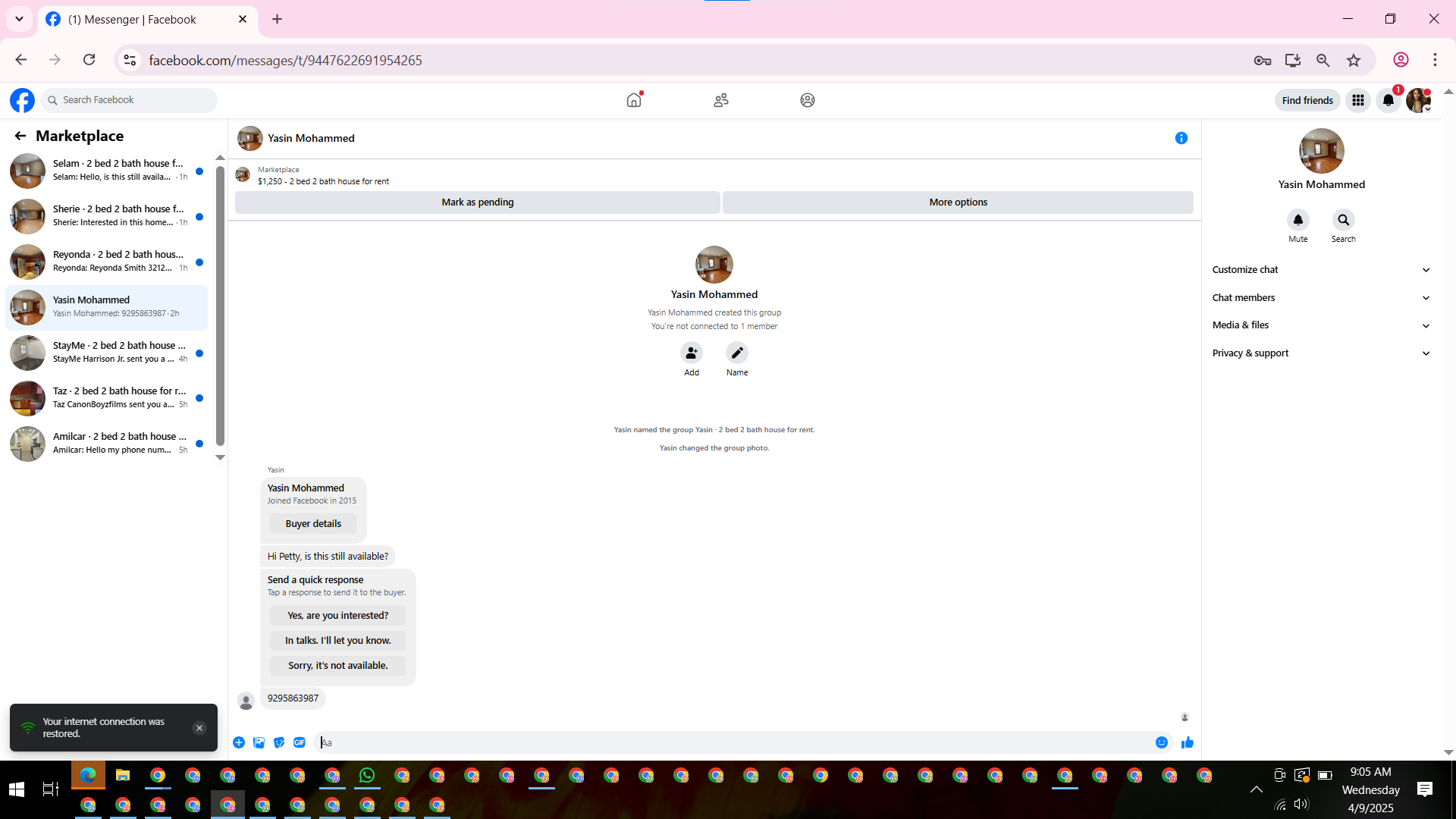Send a thumbs-up like
Viewport: 1456px width, 819px height.
pos(1188,742)
